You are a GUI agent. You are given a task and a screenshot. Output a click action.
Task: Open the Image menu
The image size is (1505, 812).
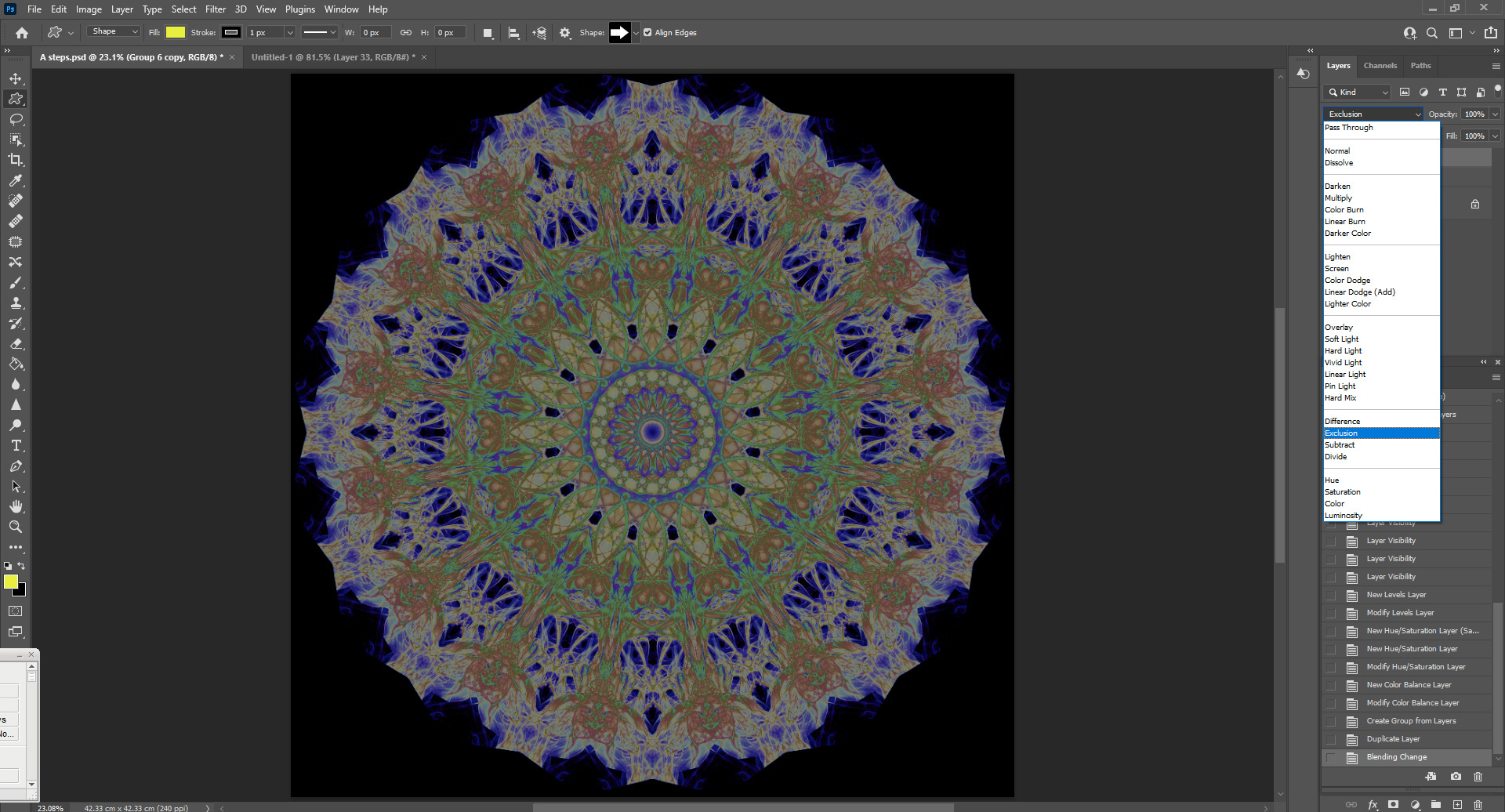[89, 9]
